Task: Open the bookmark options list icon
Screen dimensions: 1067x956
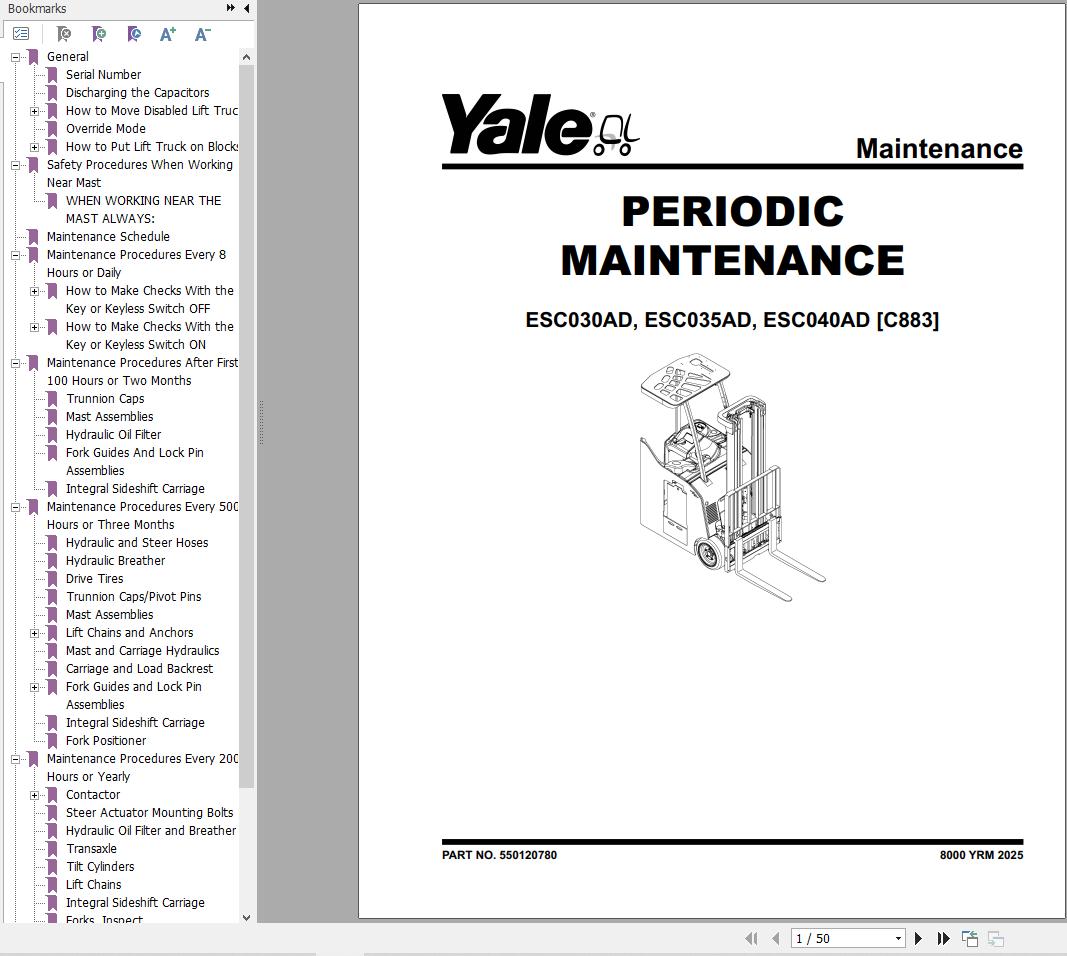Action: tap(21, 32)
